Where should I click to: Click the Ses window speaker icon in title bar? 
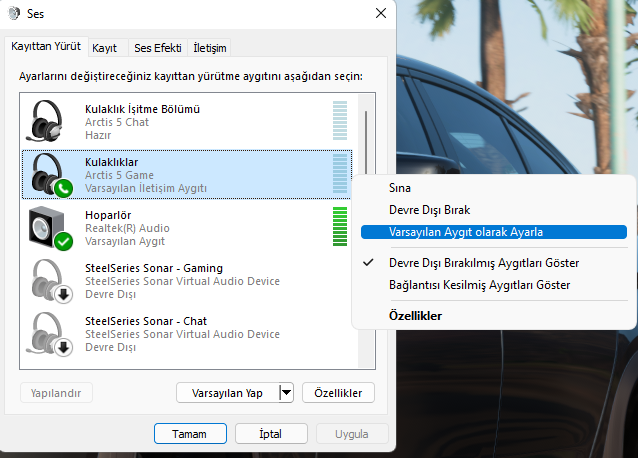coord(14,13)
